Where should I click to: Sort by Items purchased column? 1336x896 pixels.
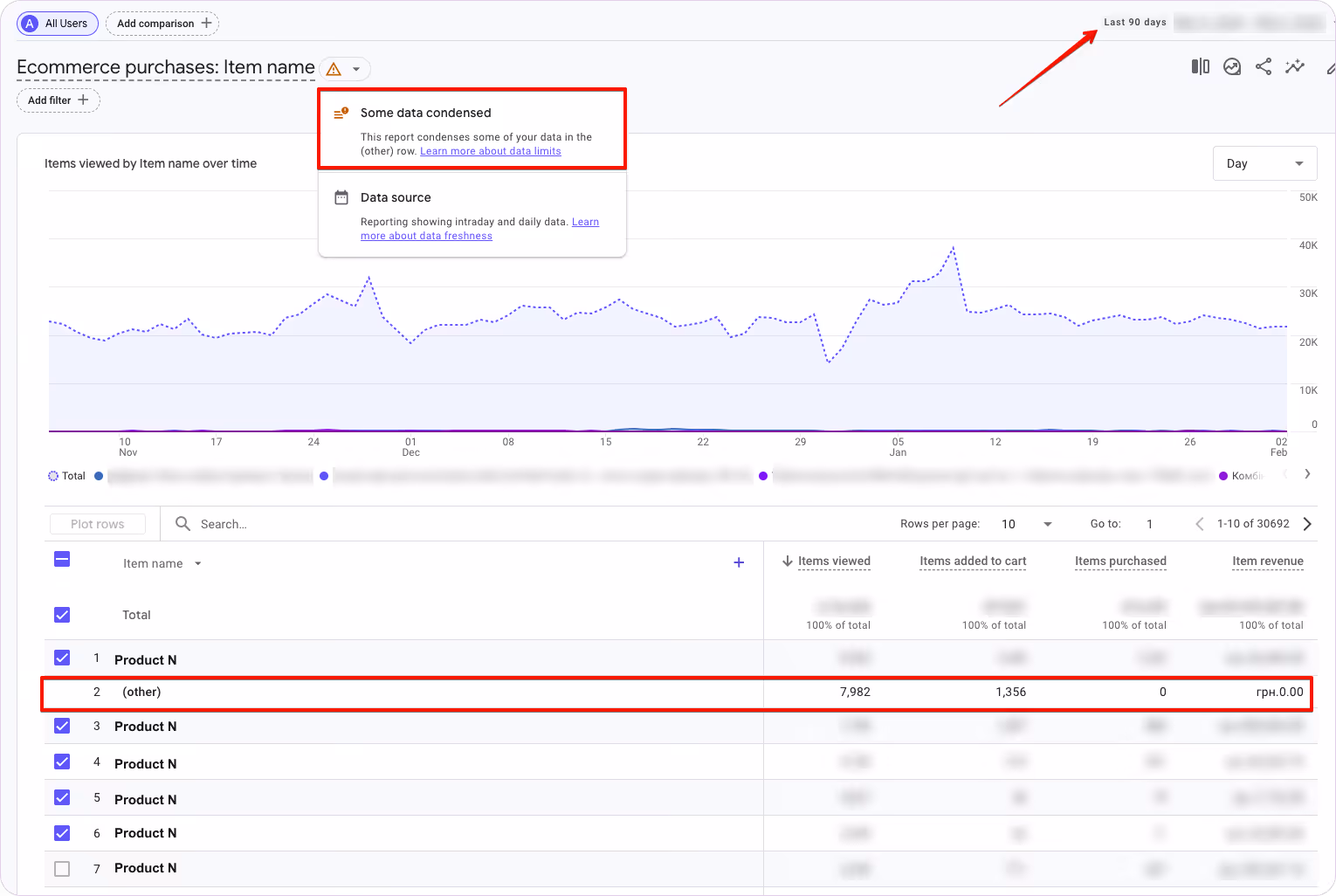pos(1120,561)
